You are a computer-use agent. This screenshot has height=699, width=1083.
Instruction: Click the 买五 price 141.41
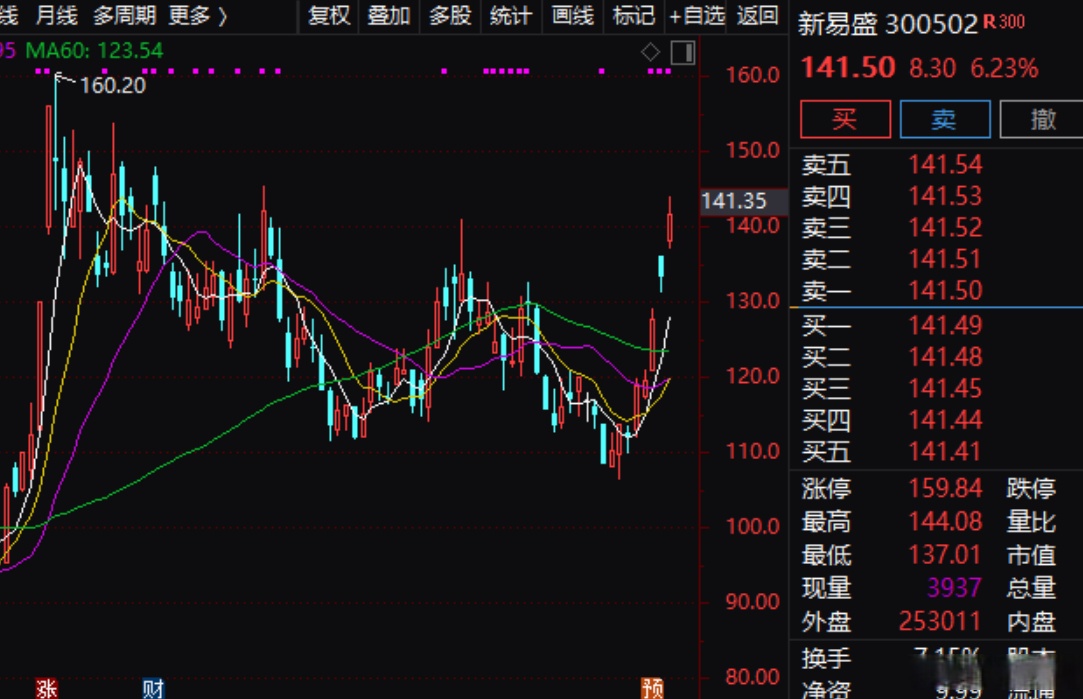click(x=945, y=452)
